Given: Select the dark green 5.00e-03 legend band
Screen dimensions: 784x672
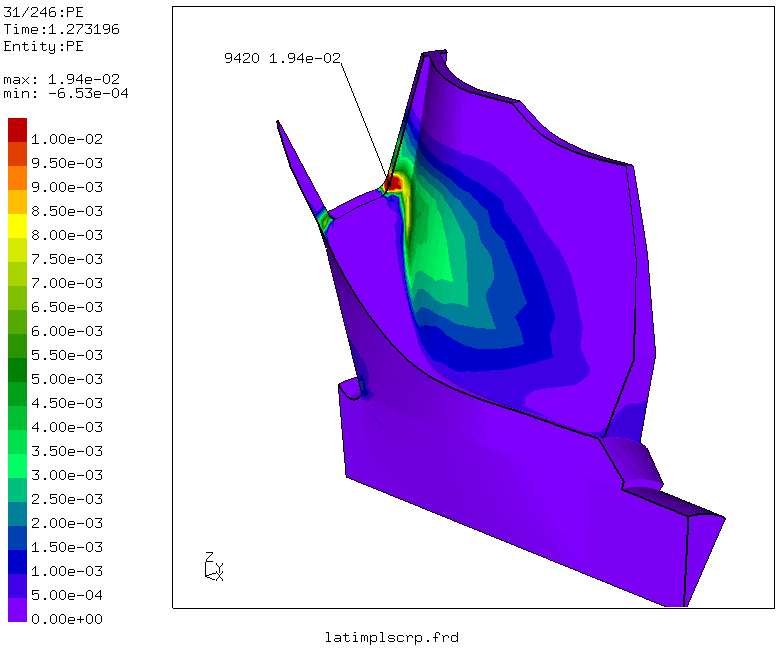Looking at the screenshot, I should point(18,370).
